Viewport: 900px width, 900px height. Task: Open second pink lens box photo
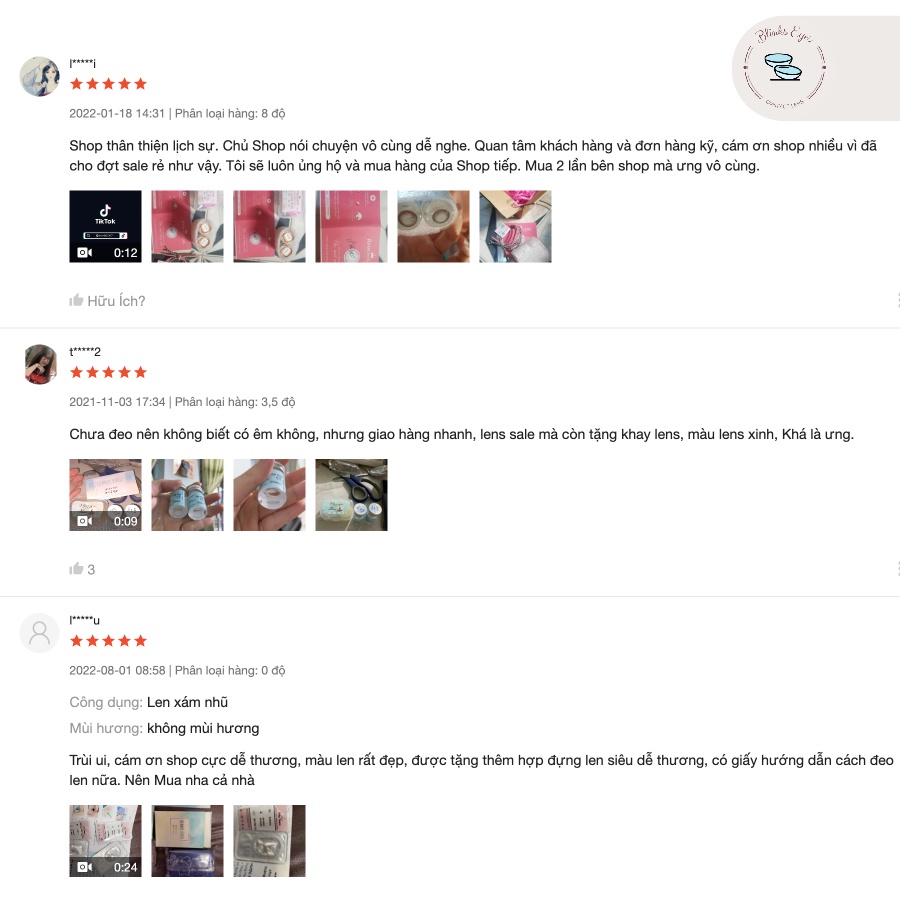[x=269, y=227]
